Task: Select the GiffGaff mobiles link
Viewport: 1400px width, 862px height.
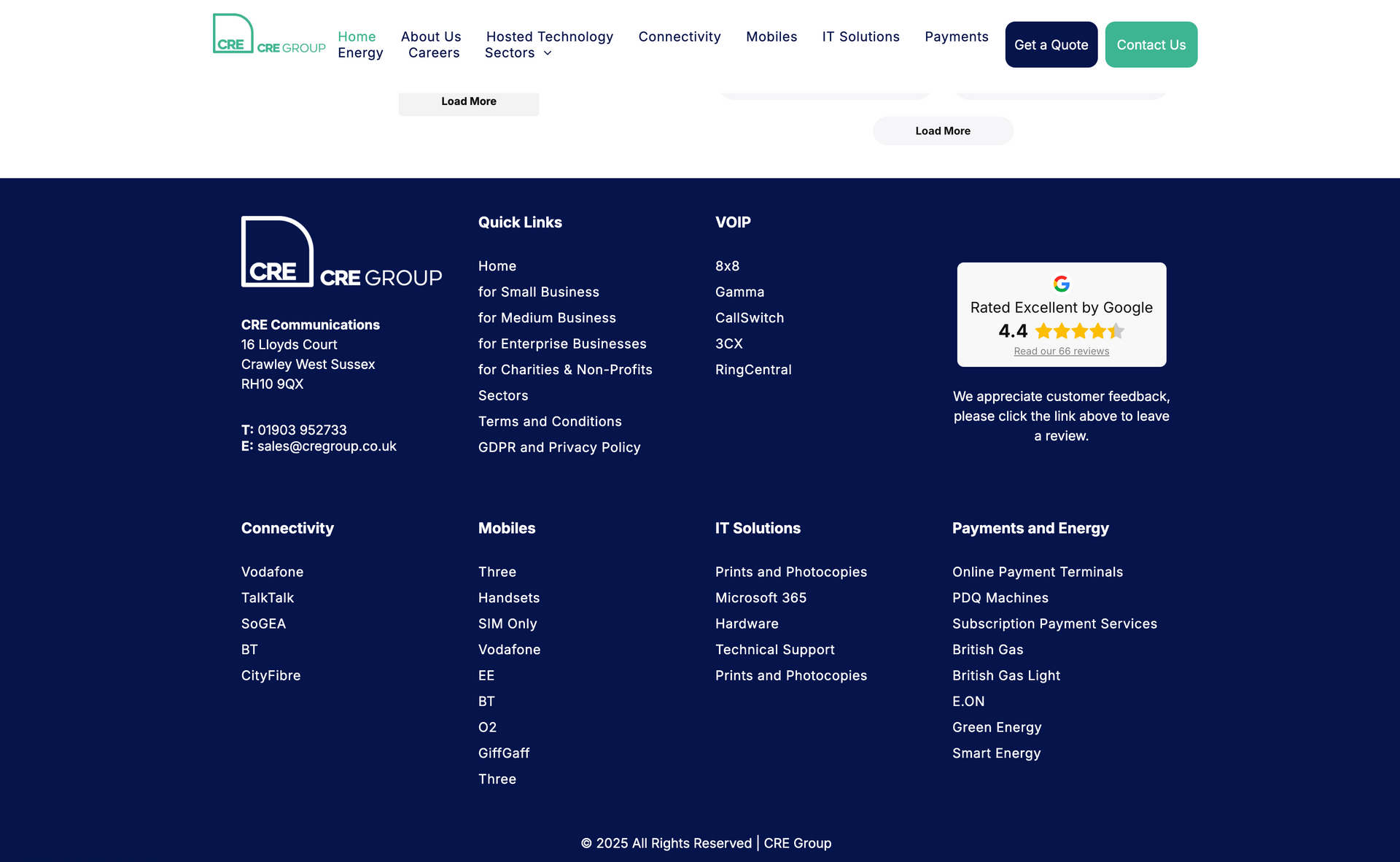Action: [503, 753]
